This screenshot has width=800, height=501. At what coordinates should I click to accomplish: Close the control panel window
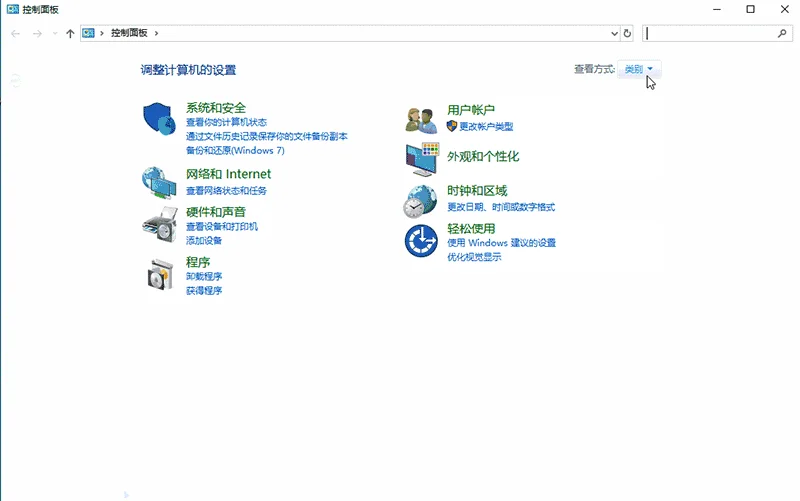pos(785,9)
